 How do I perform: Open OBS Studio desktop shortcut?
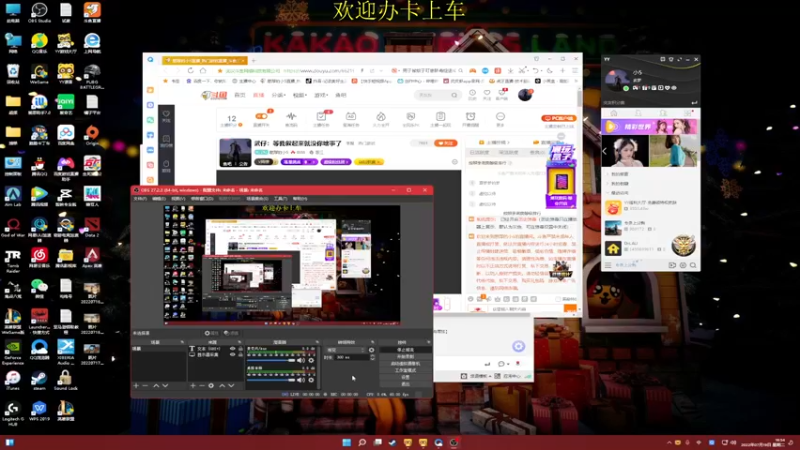[x=39, y=13]
